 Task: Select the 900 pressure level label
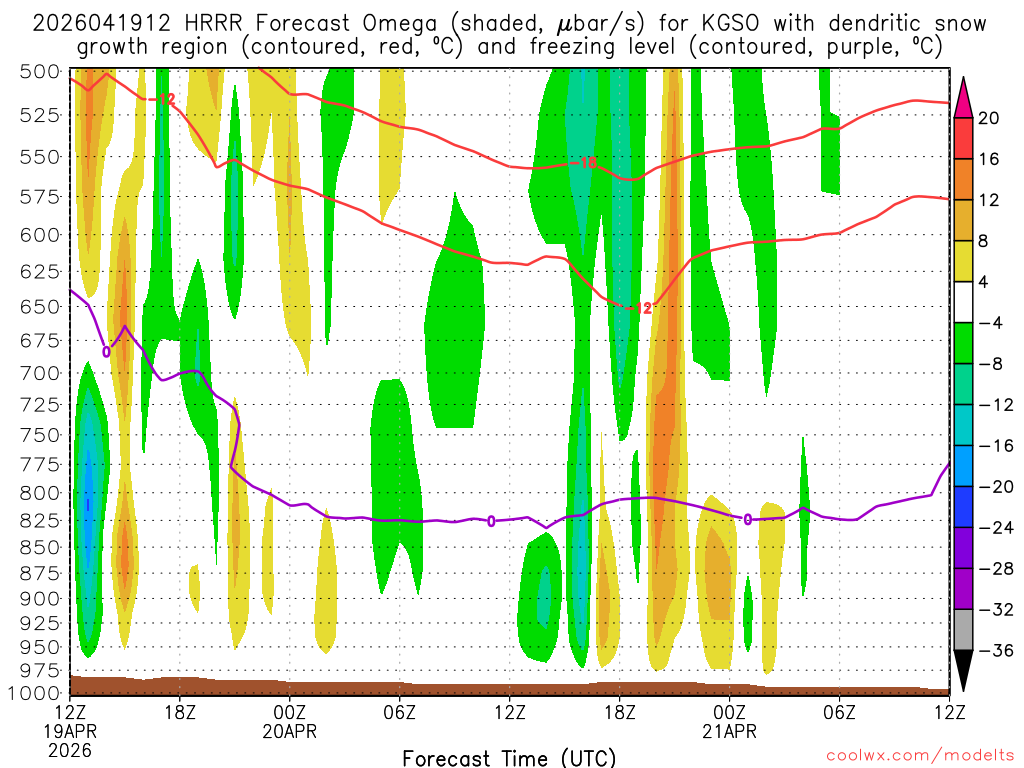pyautogui.click(x=40, y=598)
